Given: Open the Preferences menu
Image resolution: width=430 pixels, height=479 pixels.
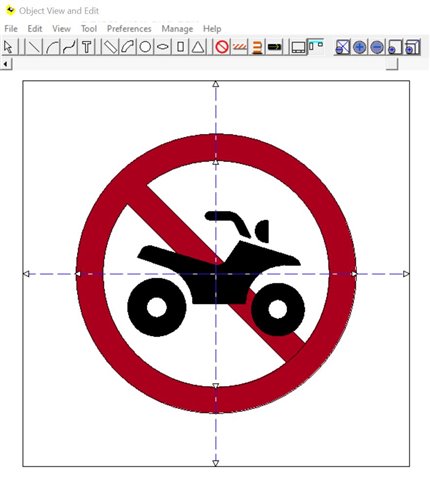Looking at the screenshot, I should coord(129,29).
